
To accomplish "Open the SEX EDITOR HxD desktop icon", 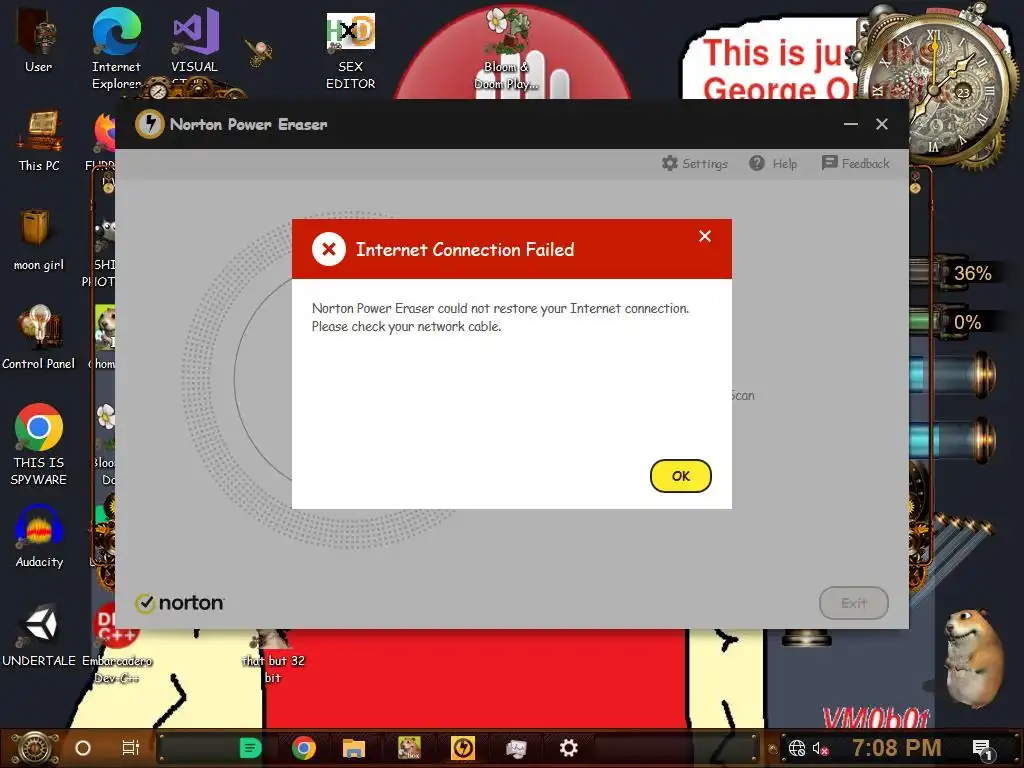I will tap(351, 51).
